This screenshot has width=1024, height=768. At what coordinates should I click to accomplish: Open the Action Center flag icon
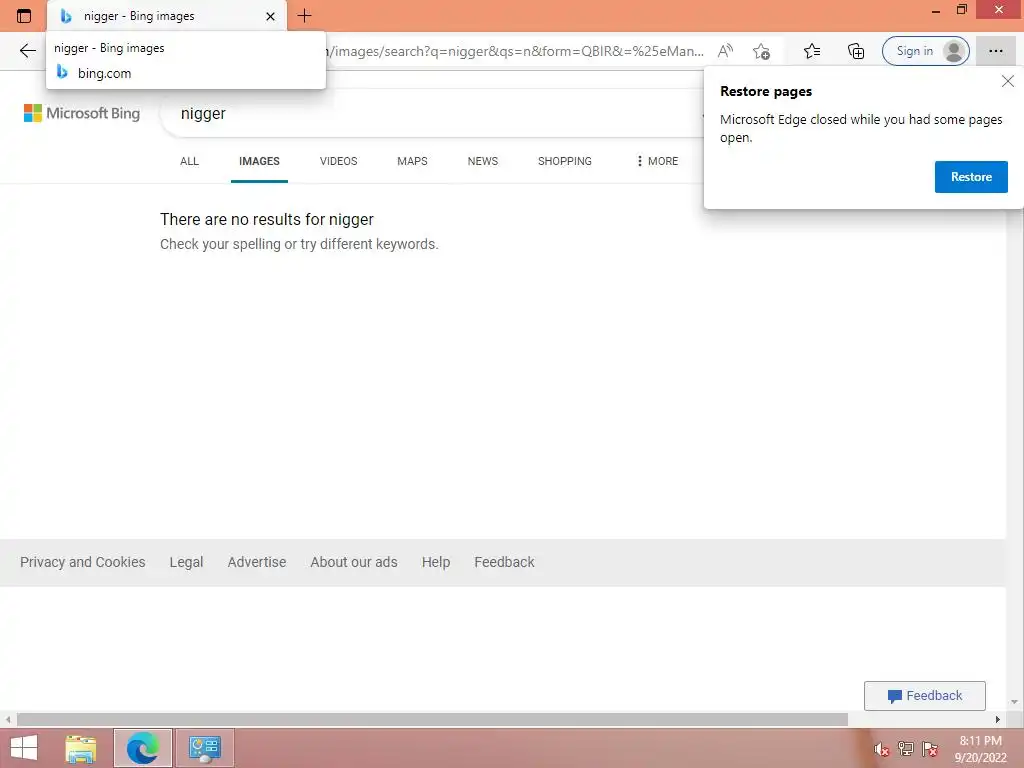point(930,749)
